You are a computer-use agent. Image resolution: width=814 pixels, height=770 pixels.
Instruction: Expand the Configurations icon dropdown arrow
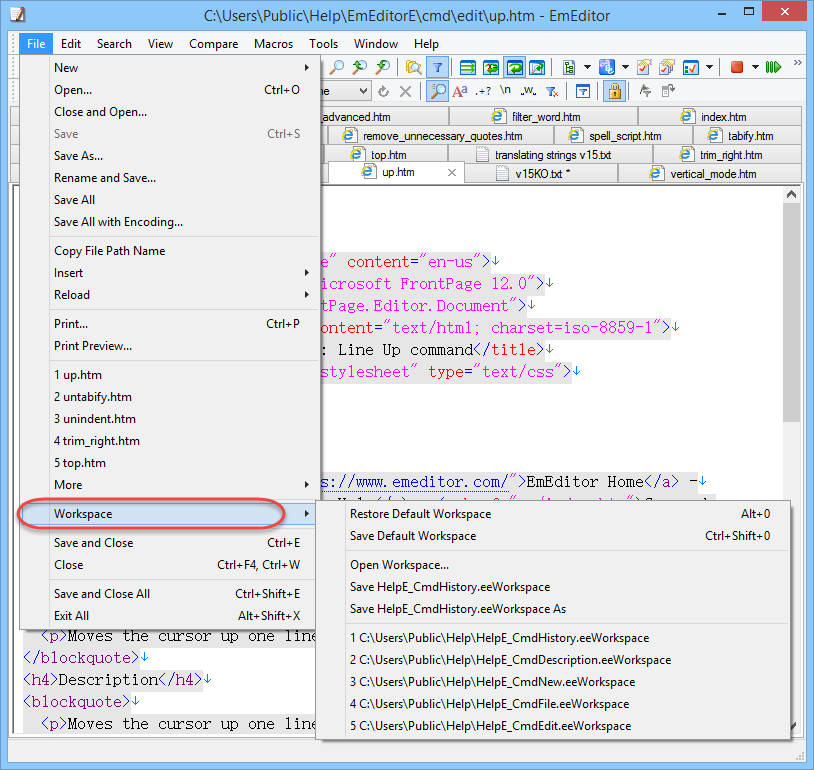[x=587, y=67]
